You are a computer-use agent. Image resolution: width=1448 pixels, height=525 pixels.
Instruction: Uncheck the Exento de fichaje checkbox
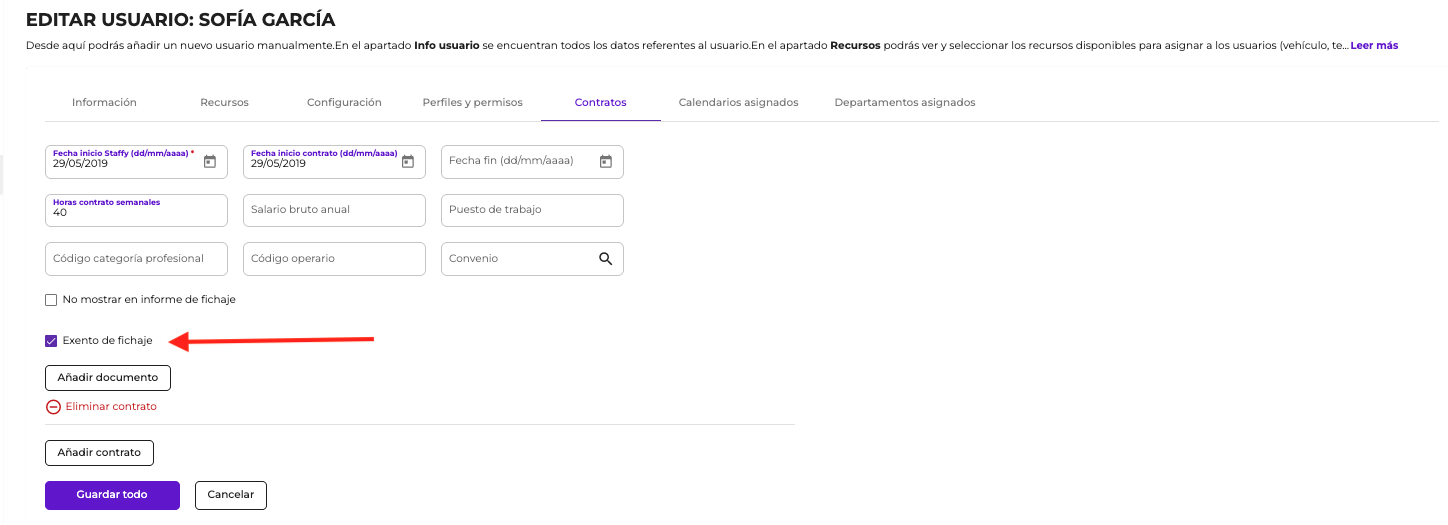[x=51, y=341]
